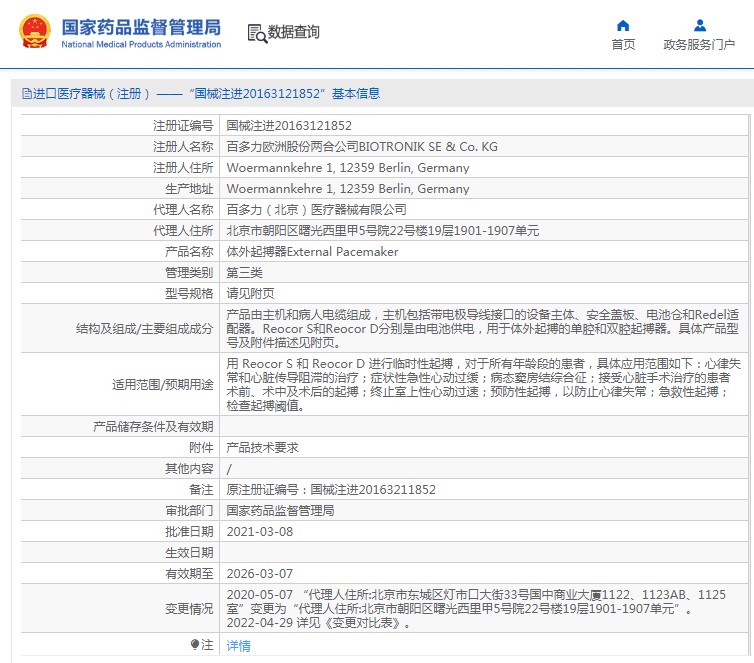
Task: Click registration number 国械注进20163121852 in the table
Action: pos(289,126)
